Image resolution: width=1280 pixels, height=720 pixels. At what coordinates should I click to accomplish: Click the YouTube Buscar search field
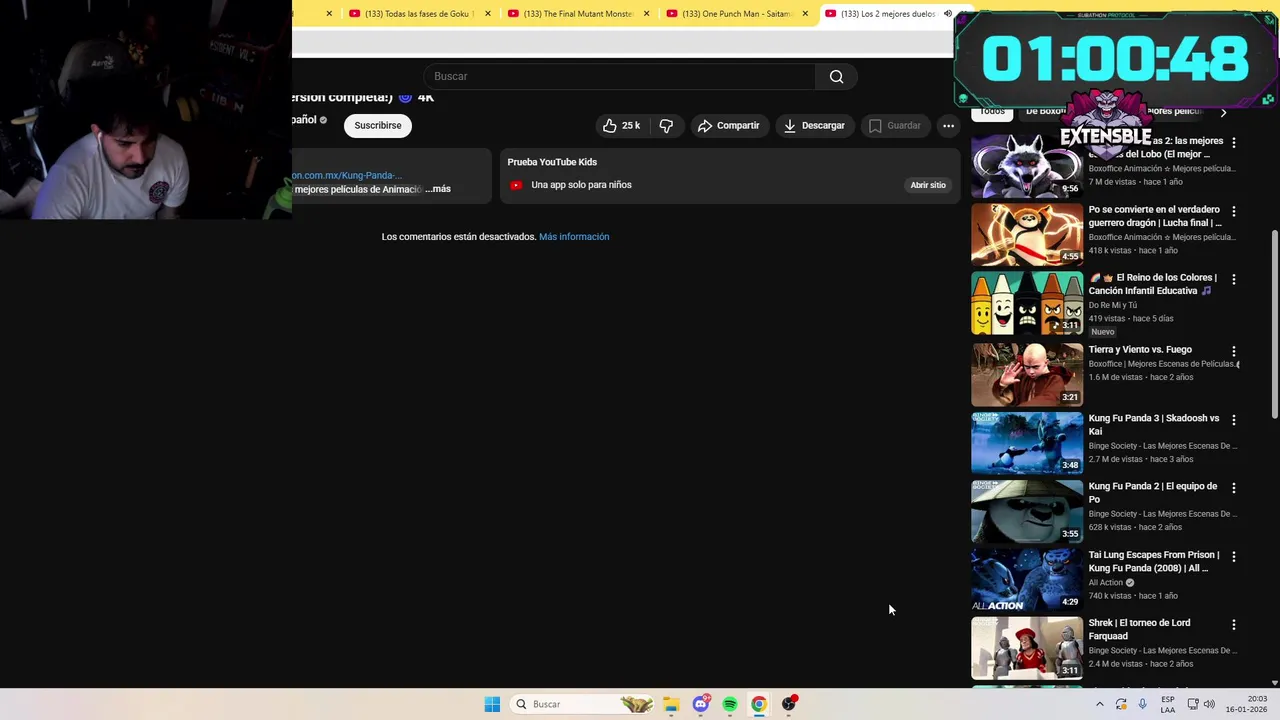click(620, 76)
